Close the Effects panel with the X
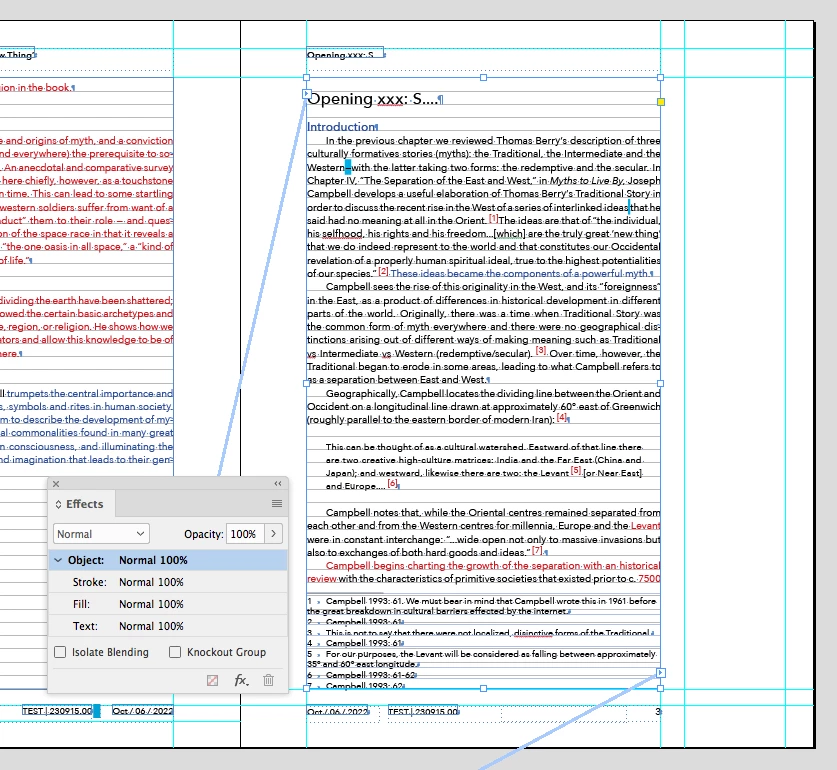 pyautogui.click(x=56, y=484)
